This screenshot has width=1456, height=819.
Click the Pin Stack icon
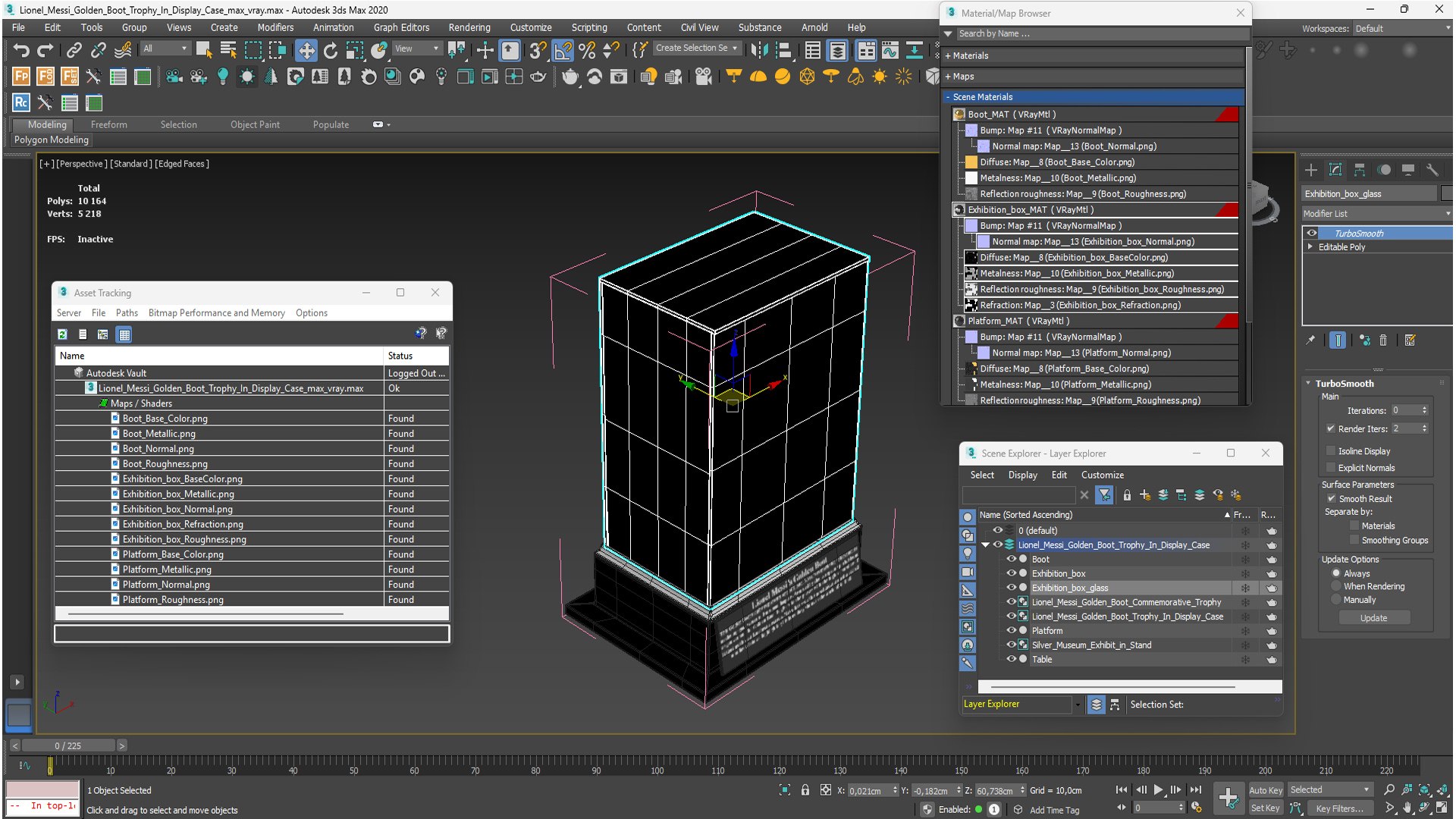(1311, 340)
